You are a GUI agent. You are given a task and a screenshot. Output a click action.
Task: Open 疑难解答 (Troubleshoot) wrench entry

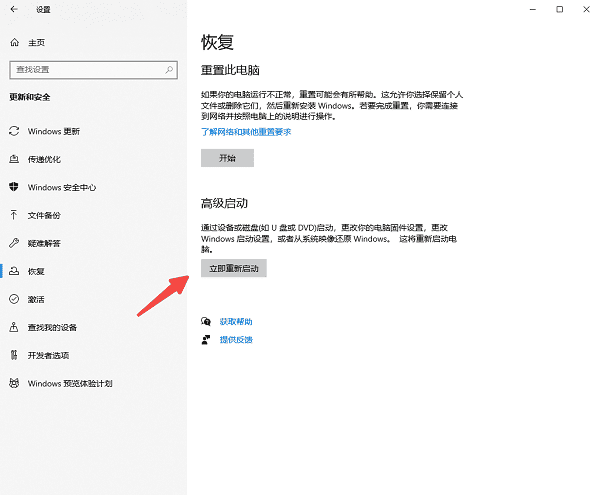tap(43, 243)
